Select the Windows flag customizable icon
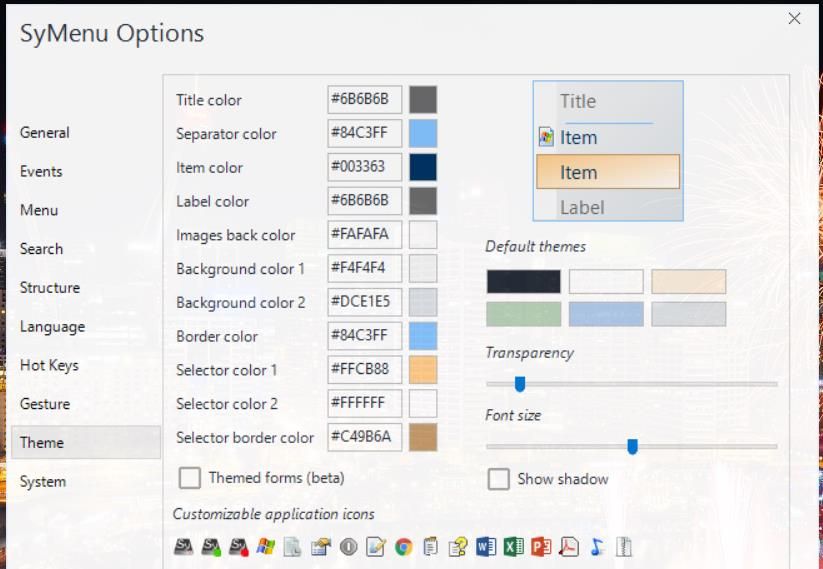The image size is (823, 569). (266, 547)
